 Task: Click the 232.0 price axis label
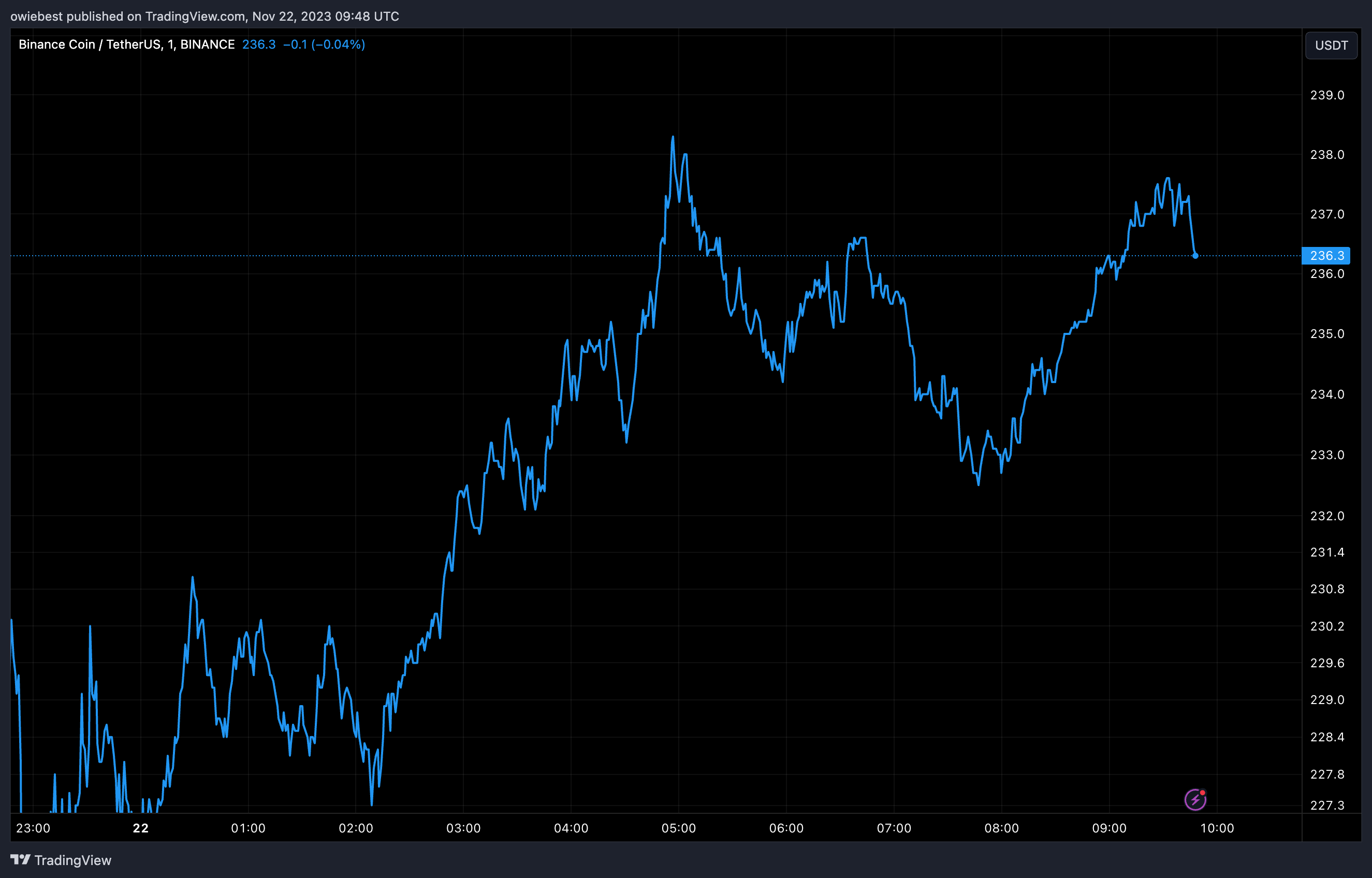pos(1326,516)
